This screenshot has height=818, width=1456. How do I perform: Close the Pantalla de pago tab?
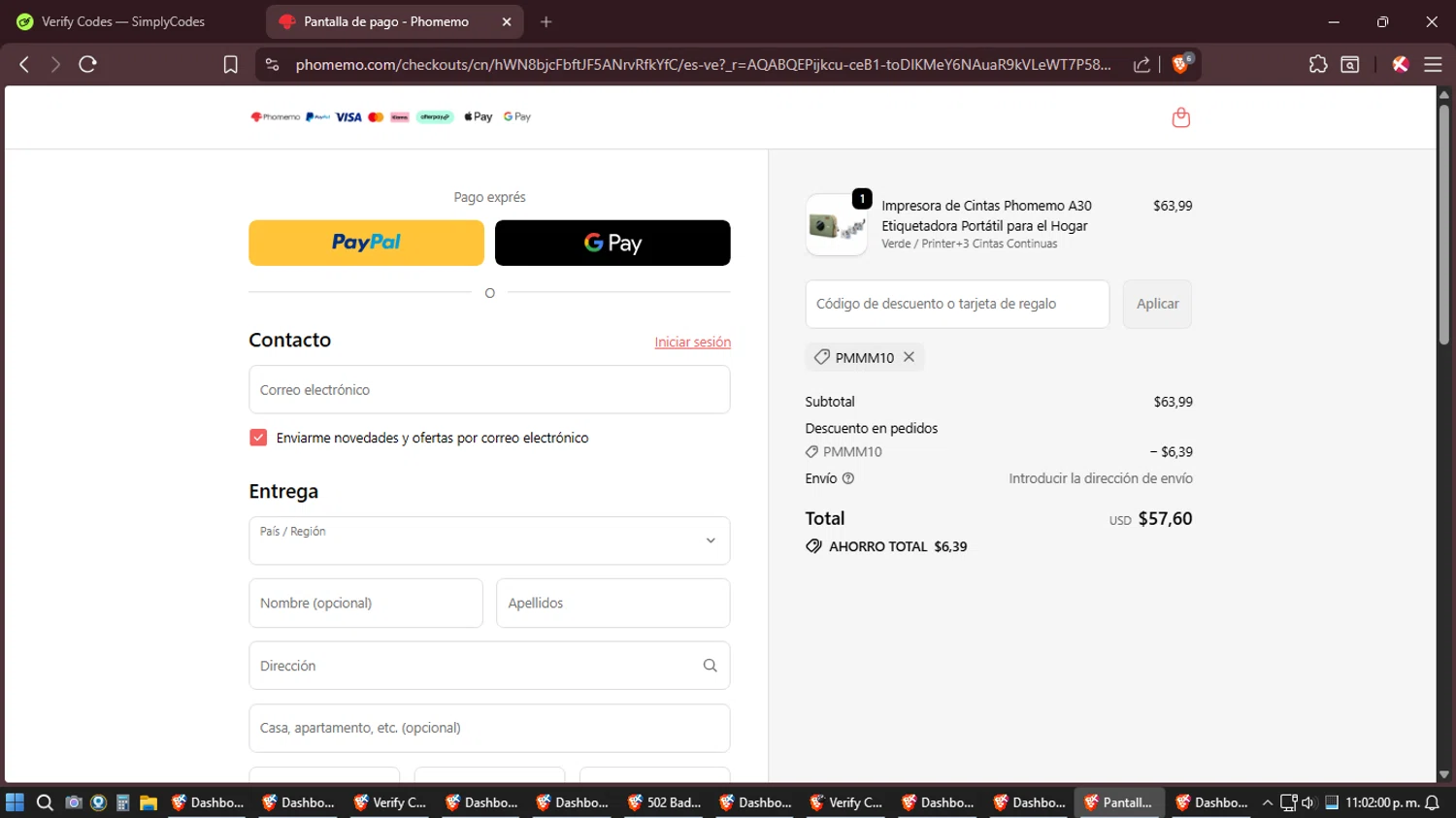coord(506,21)
